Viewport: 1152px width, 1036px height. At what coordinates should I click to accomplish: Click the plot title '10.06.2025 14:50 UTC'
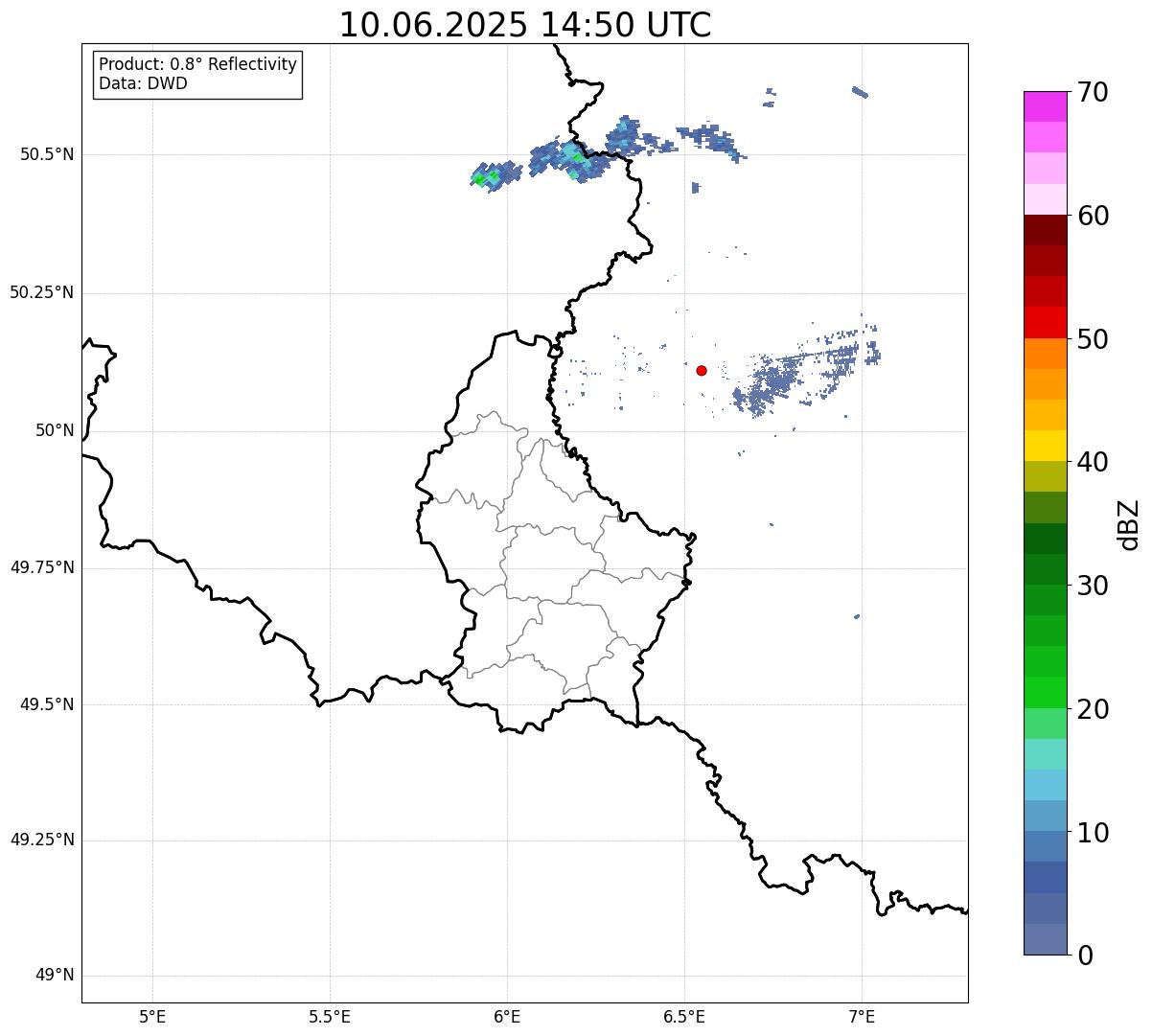coord(525,24)
